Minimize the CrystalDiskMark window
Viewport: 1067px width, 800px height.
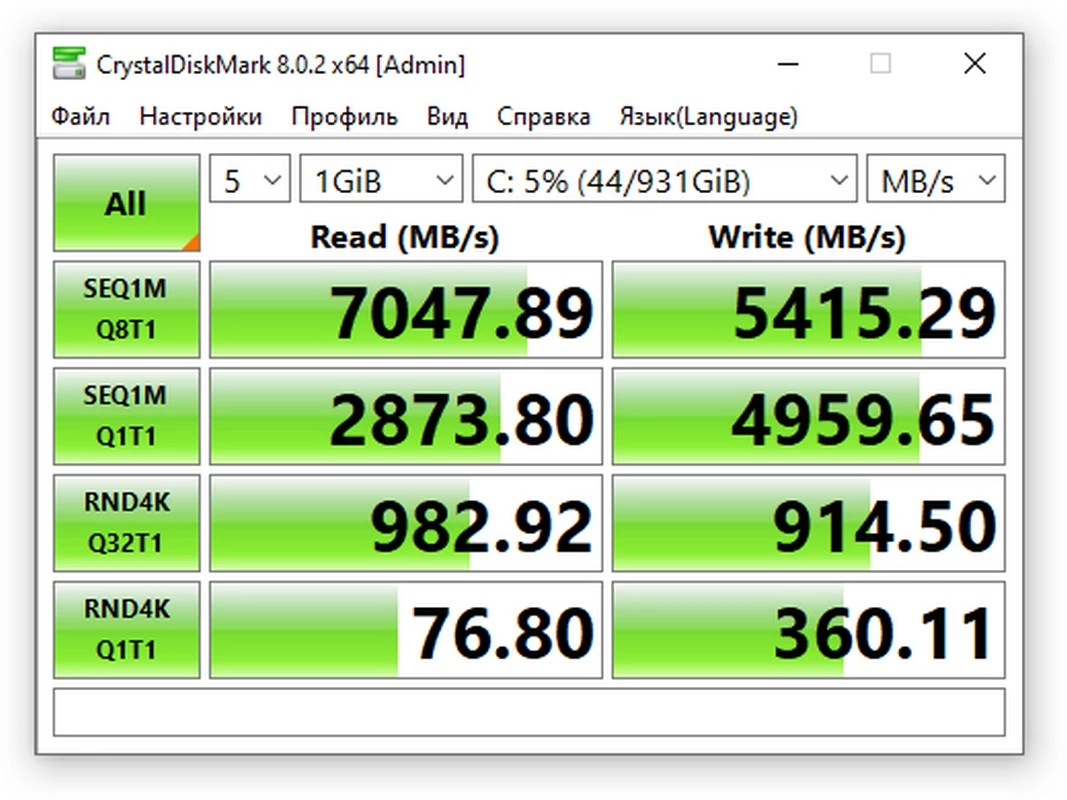(788, 64)
